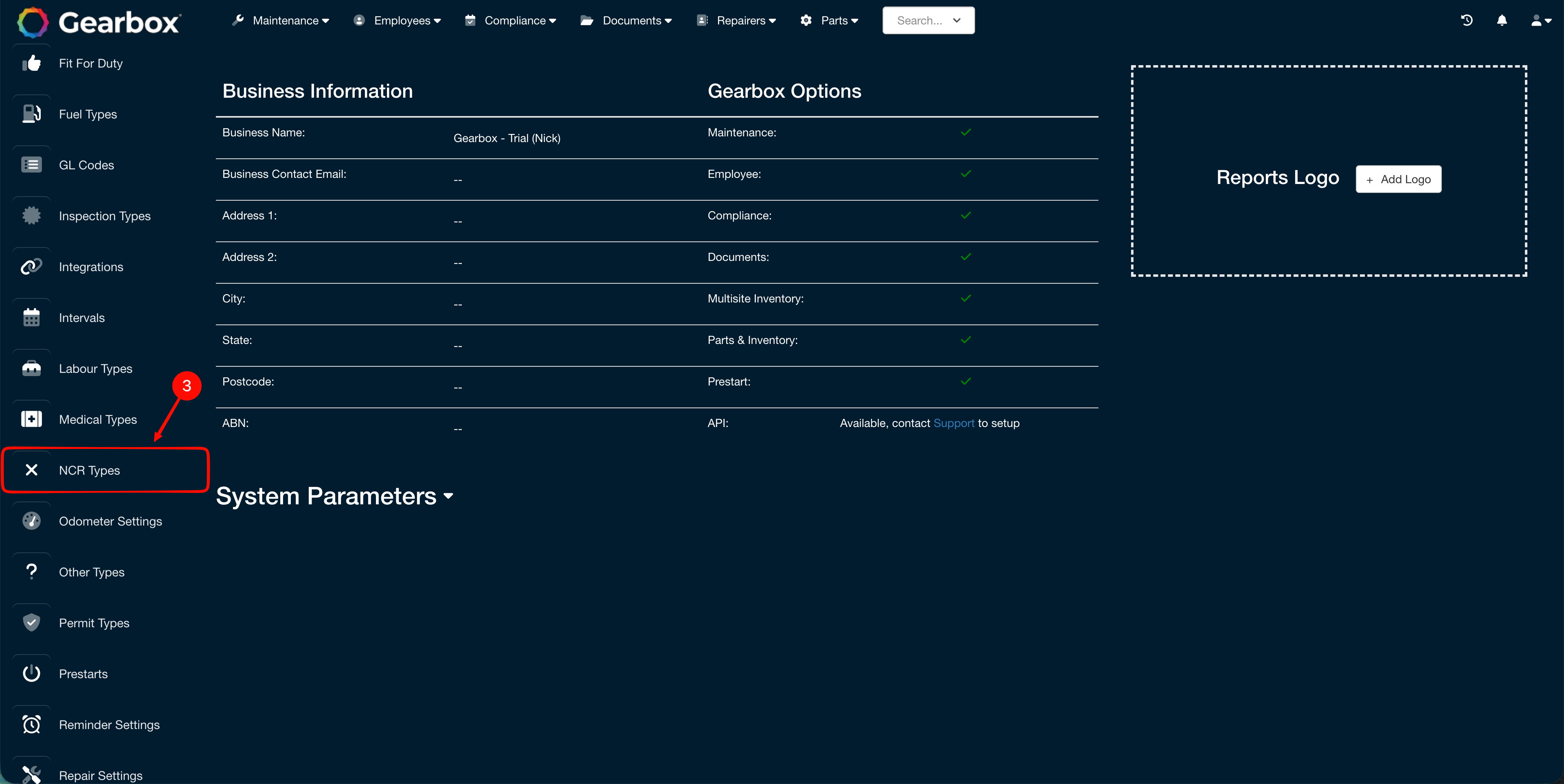Open Intervals settings
This screenshot has height=784, width=1564.
tap(81, 318)
